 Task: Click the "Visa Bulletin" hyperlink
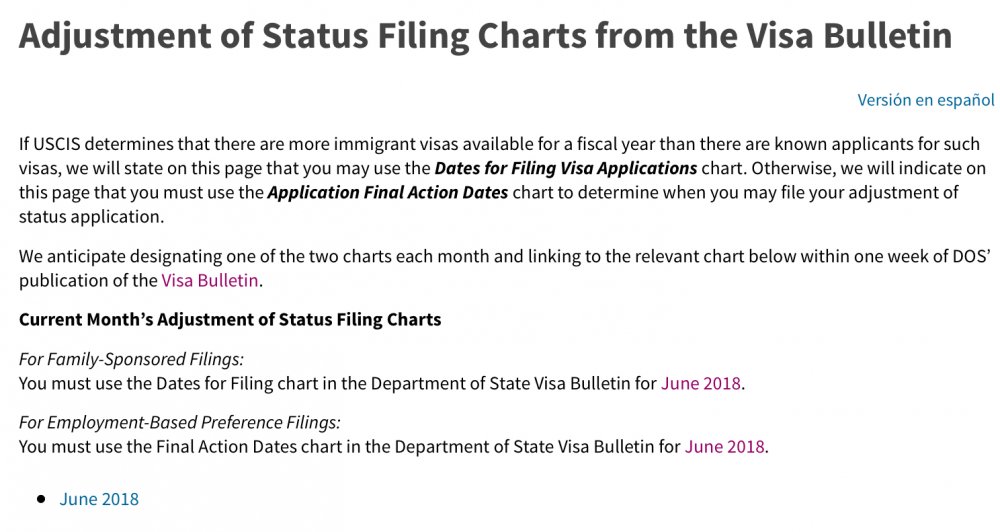coord(210,280)
